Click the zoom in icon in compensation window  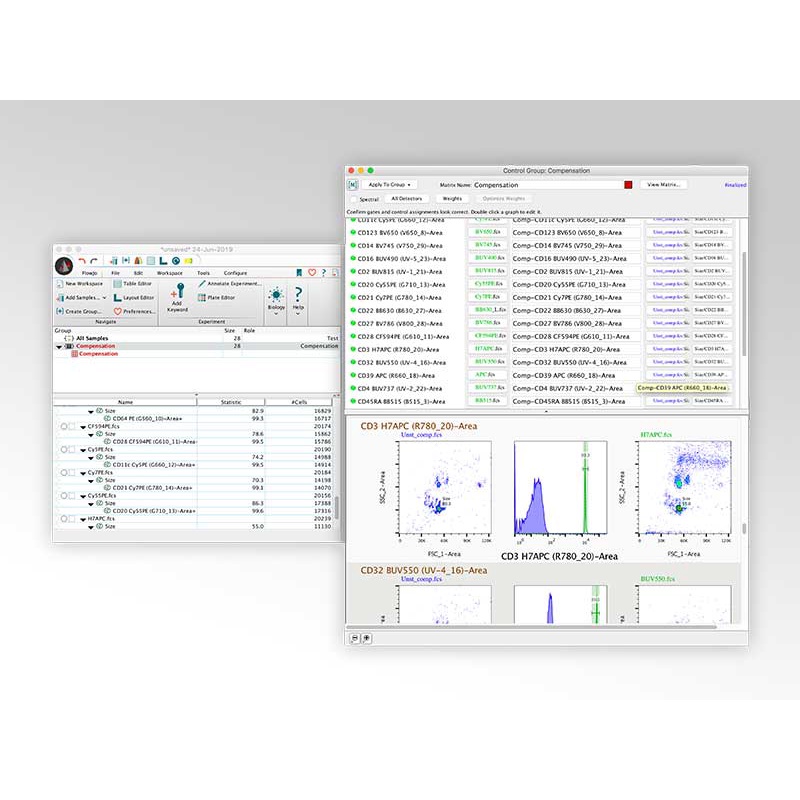point(366,638)
